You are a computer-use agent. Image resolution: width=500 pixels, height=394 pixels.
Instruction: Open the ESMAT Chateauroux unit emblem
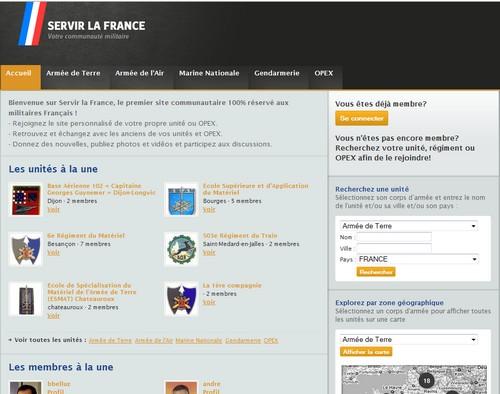coord(26,299)
